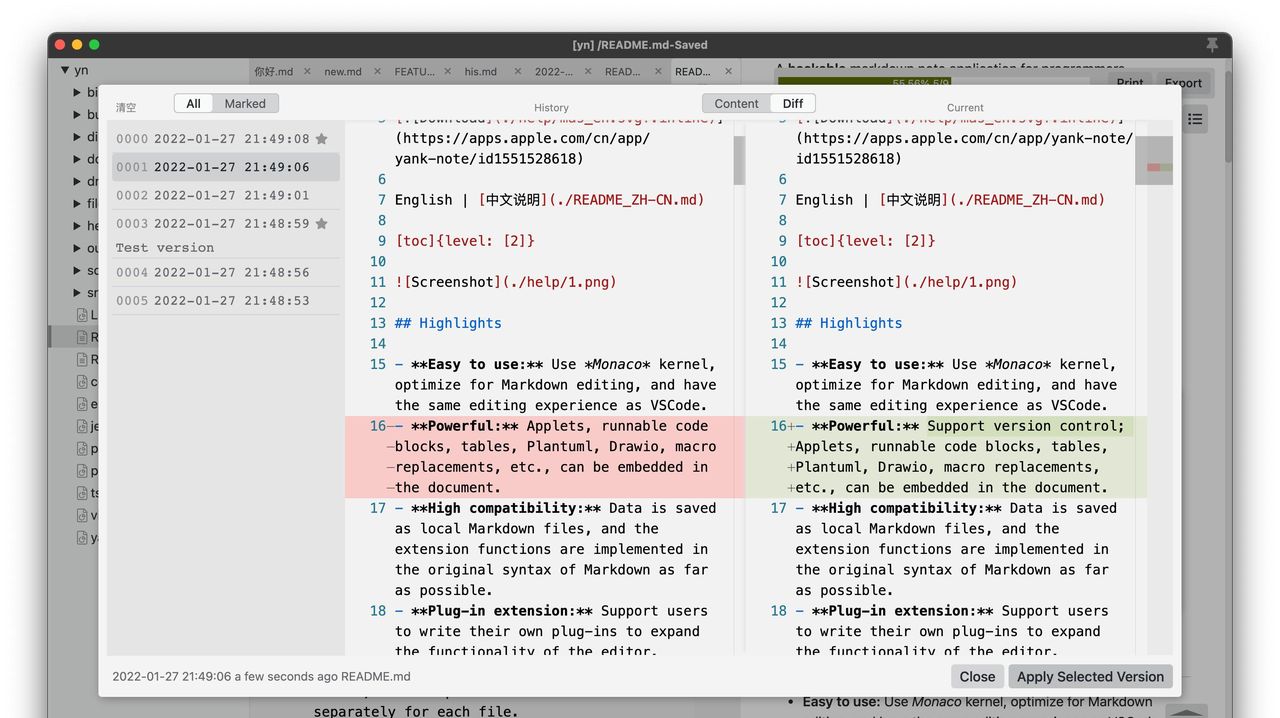The image size is (1280, 718).
Task: Switch view to Content mode
Action: pos(736,103)
